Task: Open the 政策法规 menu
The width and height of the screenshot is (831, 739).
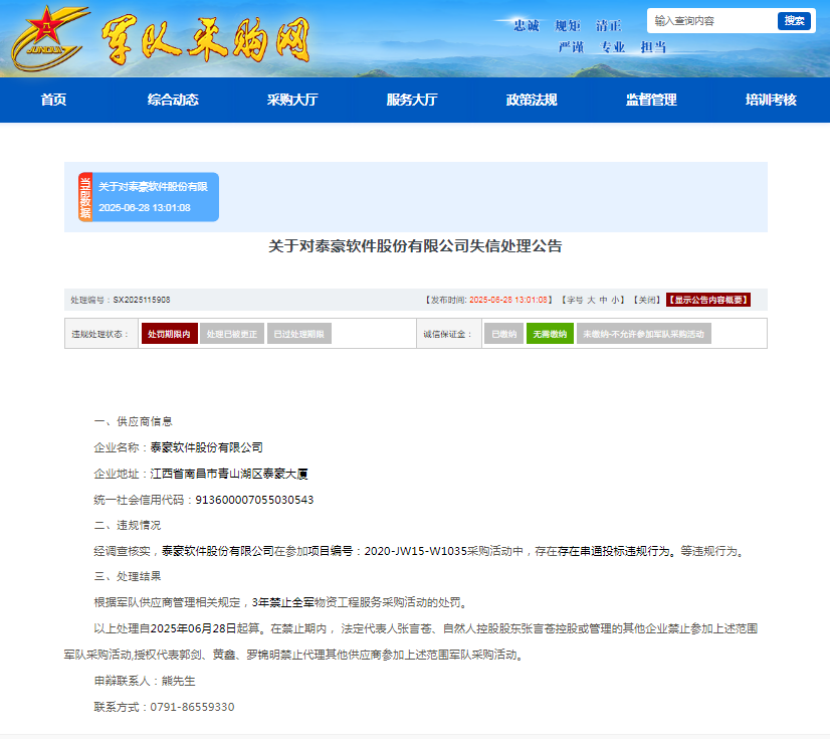Action: pyautogui.click(x=532, y=100)
